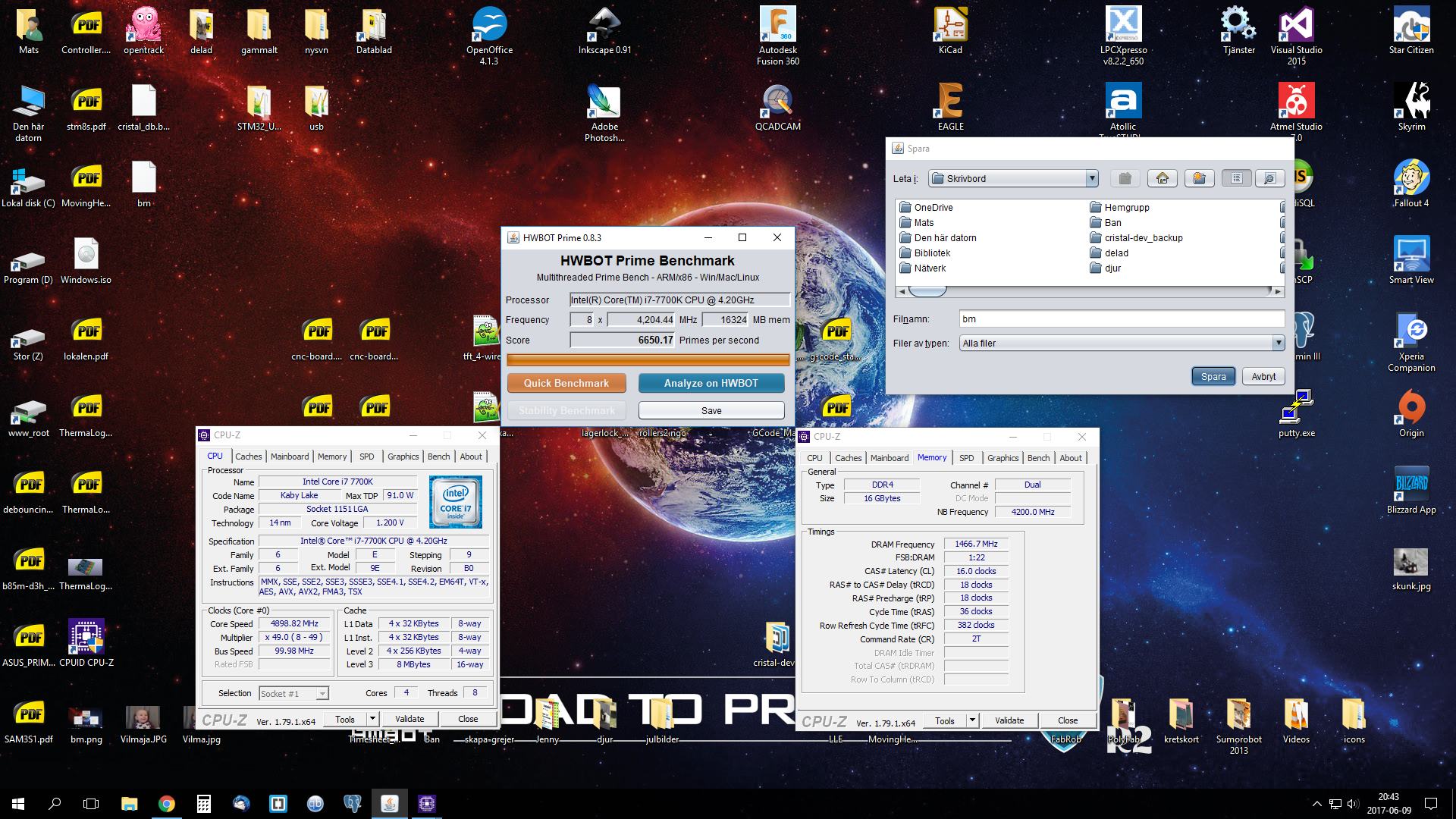Click the Save button in HWBOT Prime

[x=711, y=410]
